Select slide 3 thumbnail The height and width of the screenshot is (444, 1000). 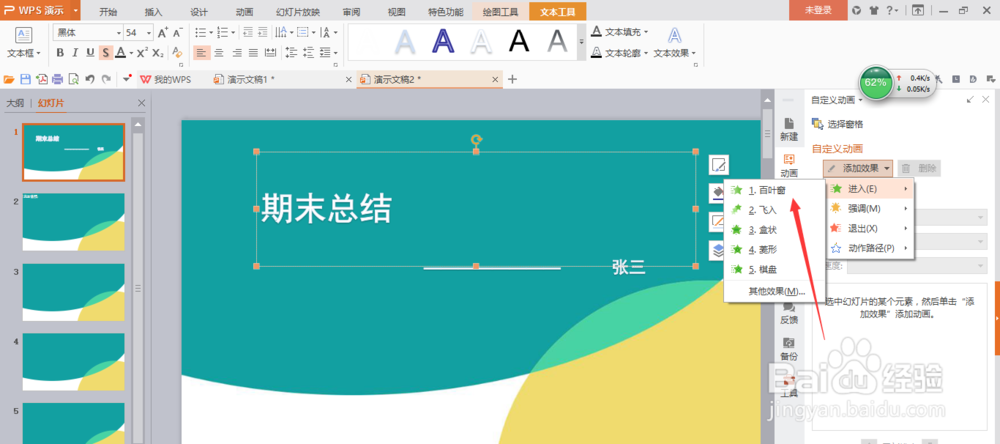tap(74, 292)
